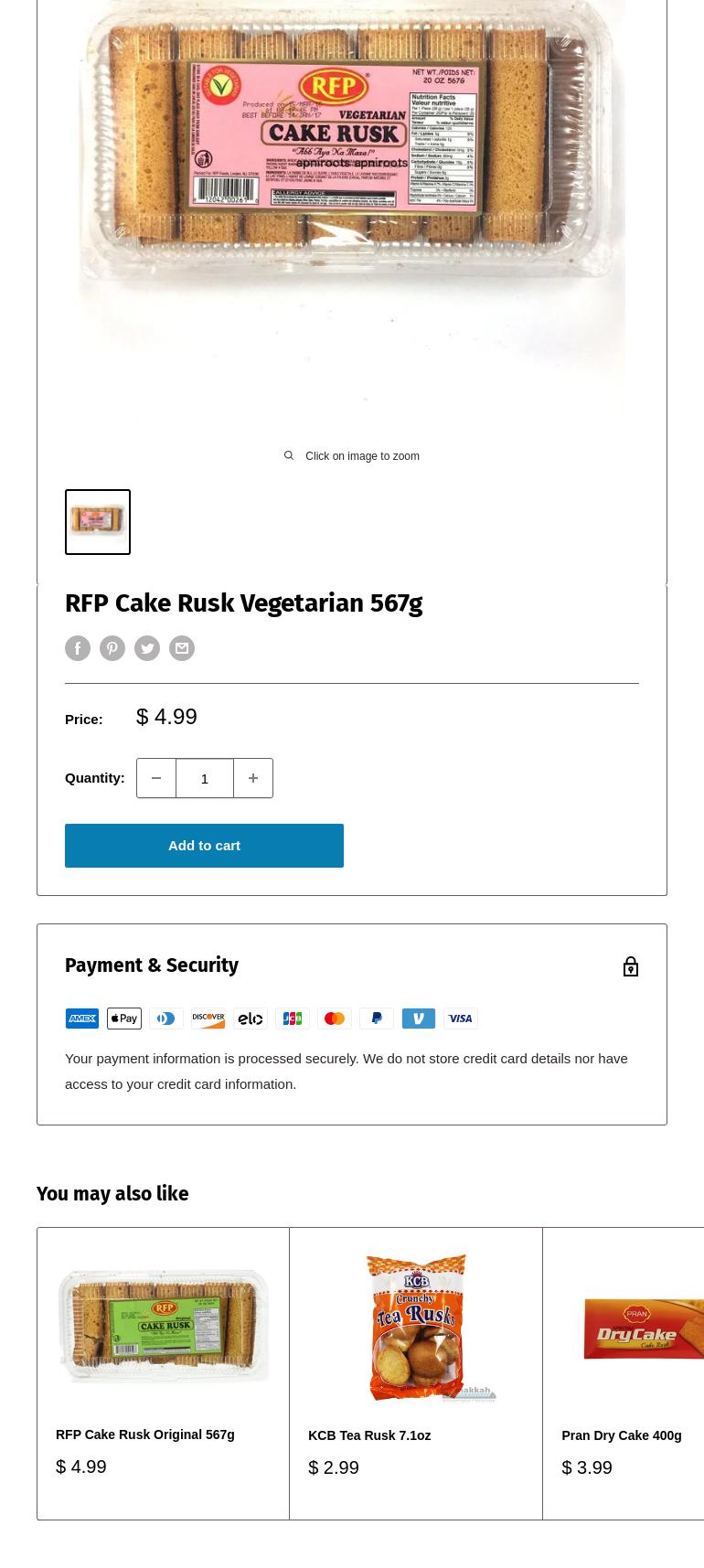Viewport: 704px width, 1568px height.
Task: Open Pran Dry Cake 400g link
Action: 622,1435
